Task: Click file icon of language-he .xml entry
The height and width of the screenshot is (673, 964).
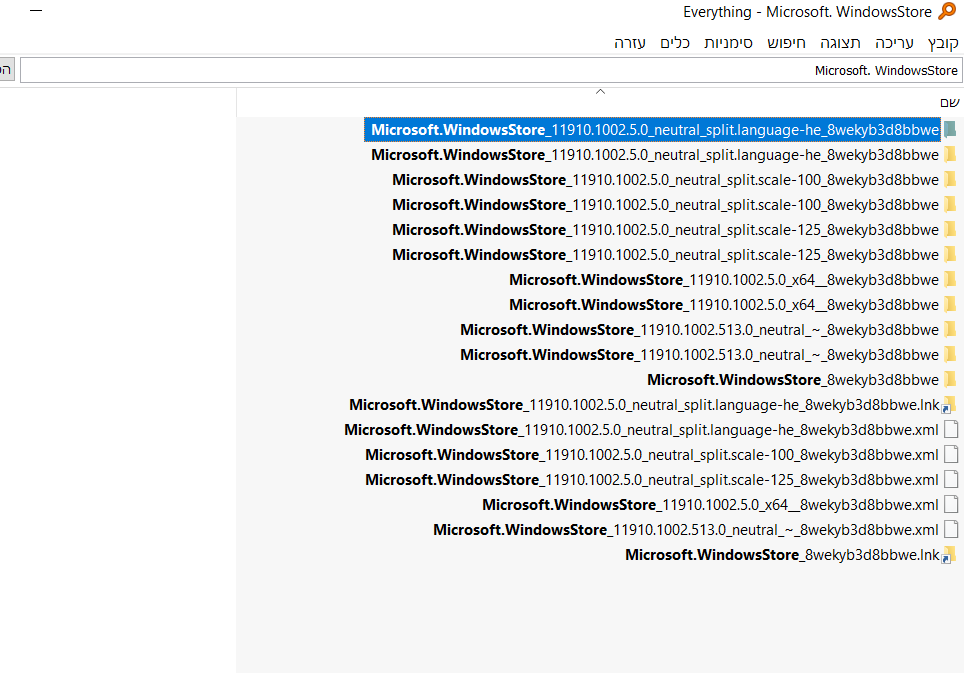Action: pyautogui.click(x=951, y=429)
